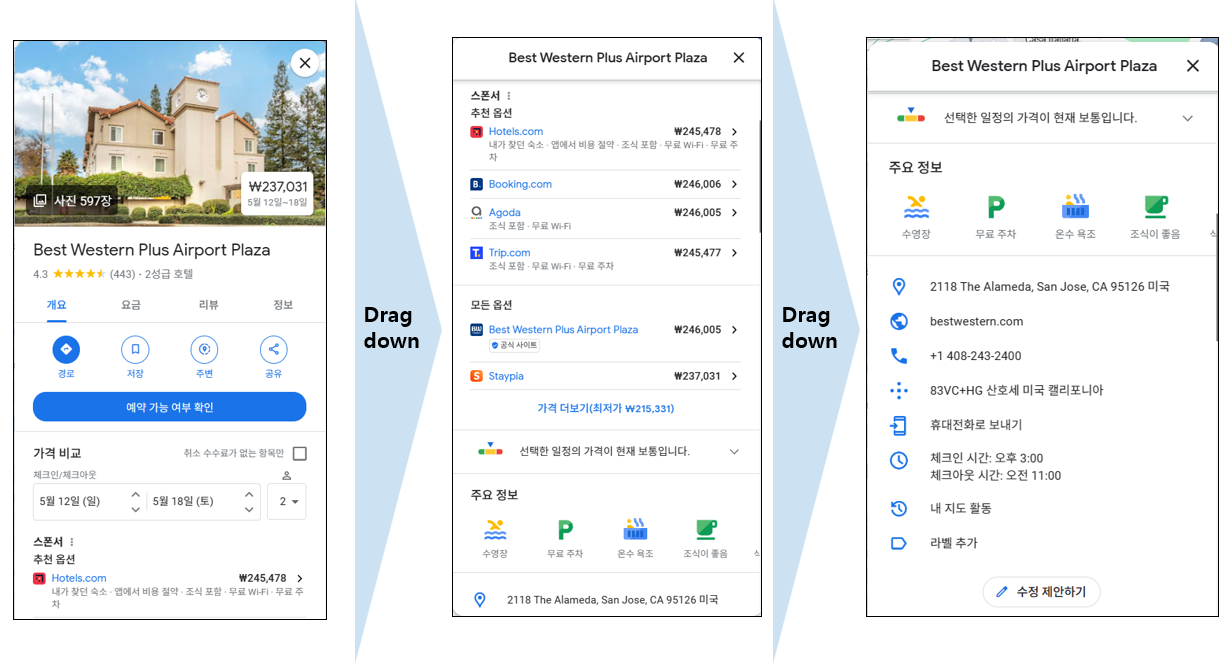1232x664 pixels.
Task: Click the address 2118 The Alameda in the rightmost panel
Action: (x=1049, y=286)
